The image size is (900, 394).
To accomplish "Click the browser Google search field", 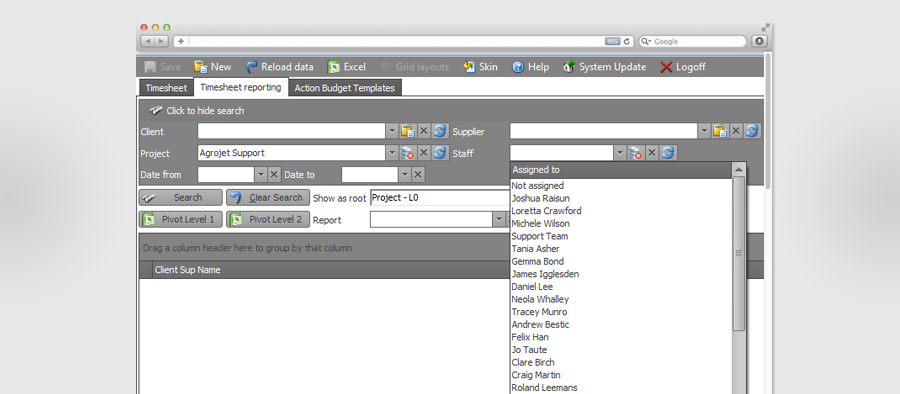I will pyautogui.click(x=693, y=41).
